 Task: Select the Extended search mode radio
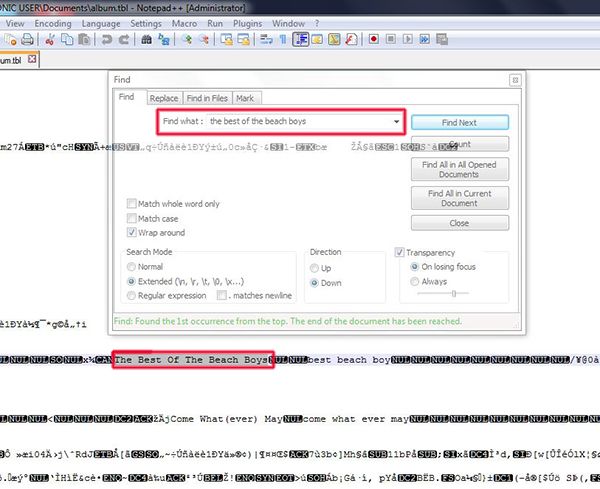[x=131, y=281]
